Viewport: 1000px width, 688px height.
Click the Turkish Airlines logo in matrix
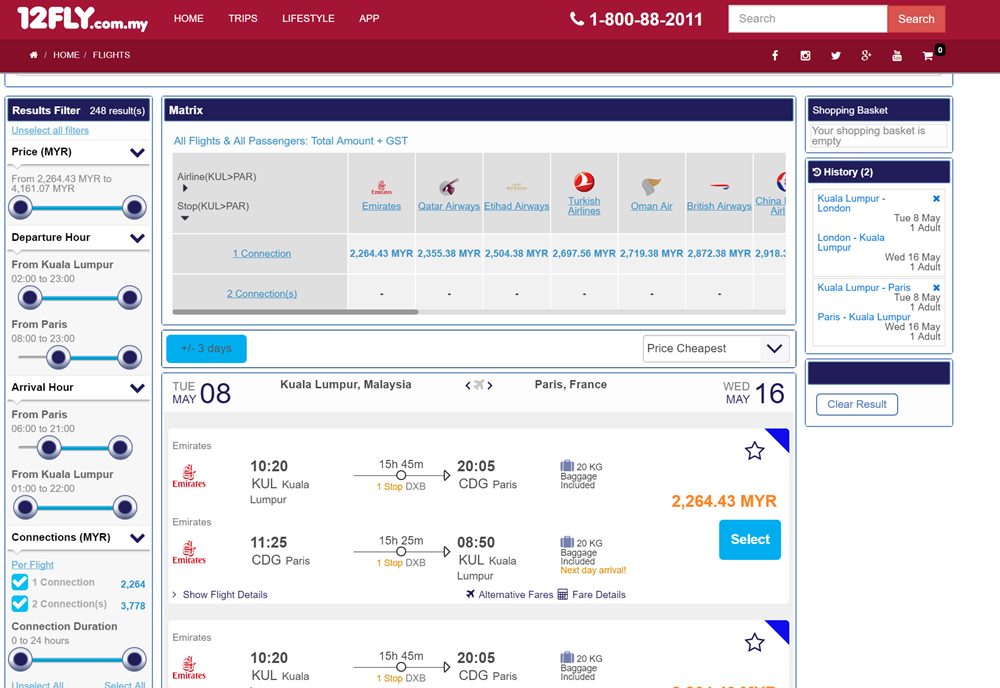point(584,182)
